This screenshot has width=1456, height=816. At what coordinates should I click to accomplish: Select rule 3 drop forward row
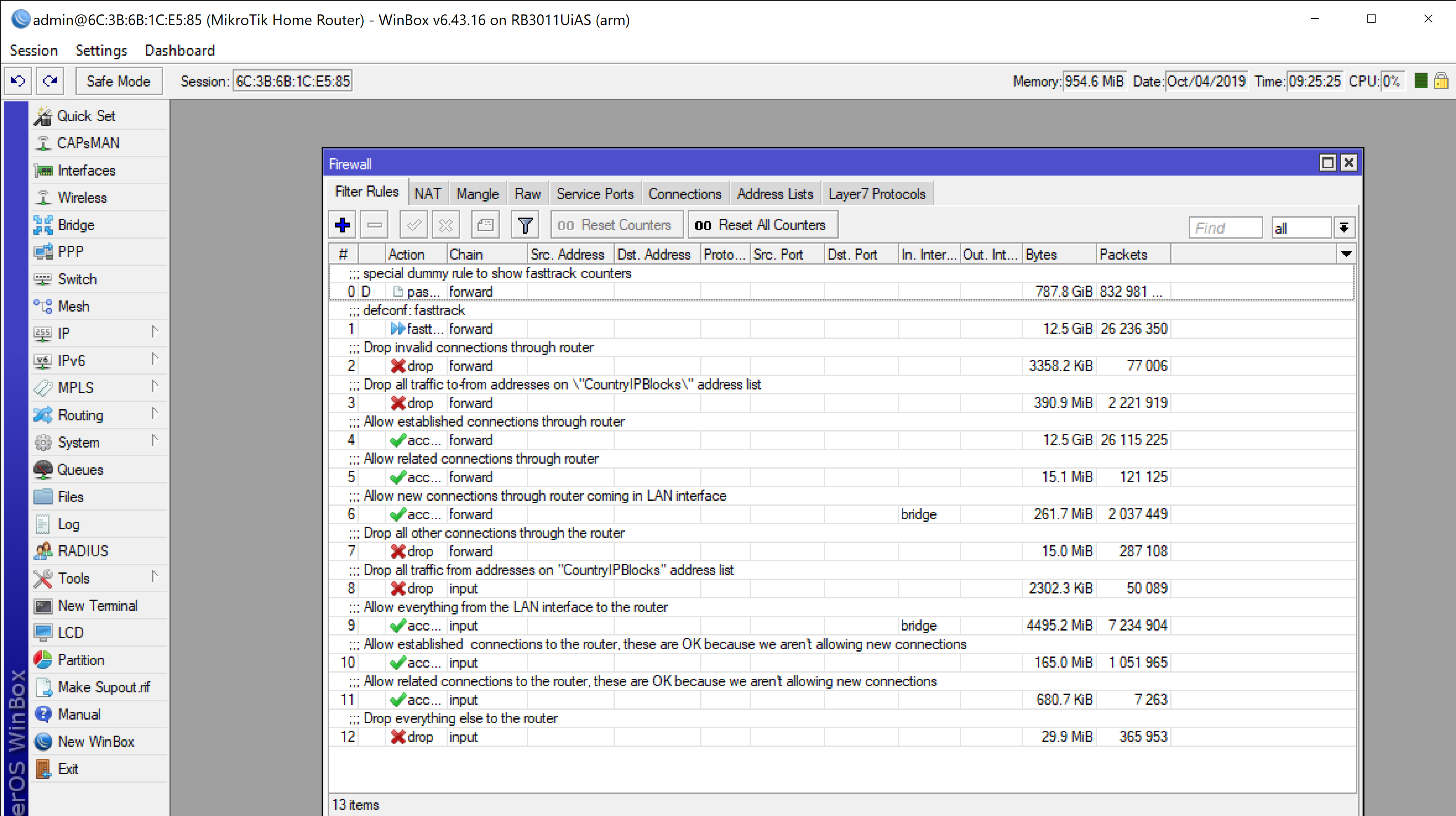point(841,403)
